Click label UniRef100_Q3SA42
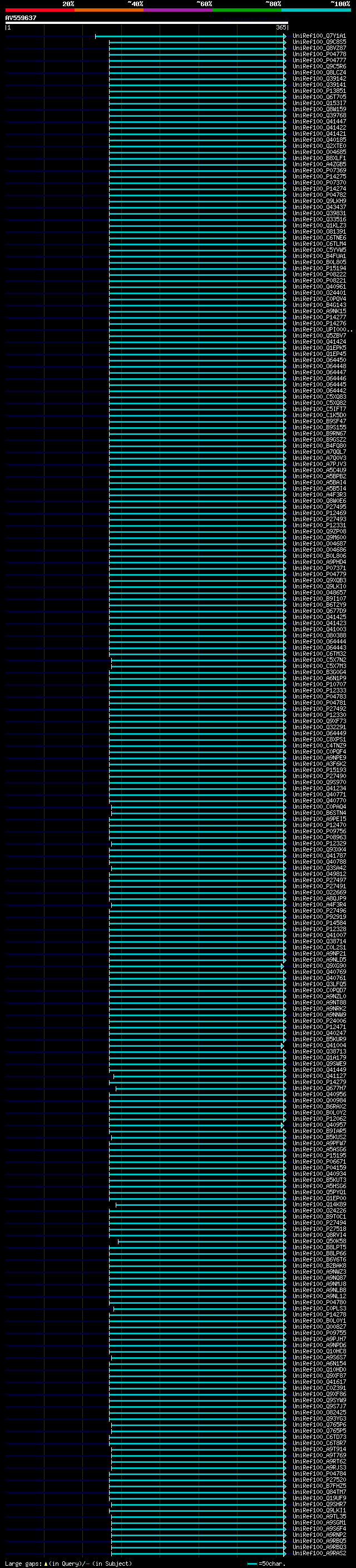The width and height of the screenshot is (356, 1568). [319, 868]
